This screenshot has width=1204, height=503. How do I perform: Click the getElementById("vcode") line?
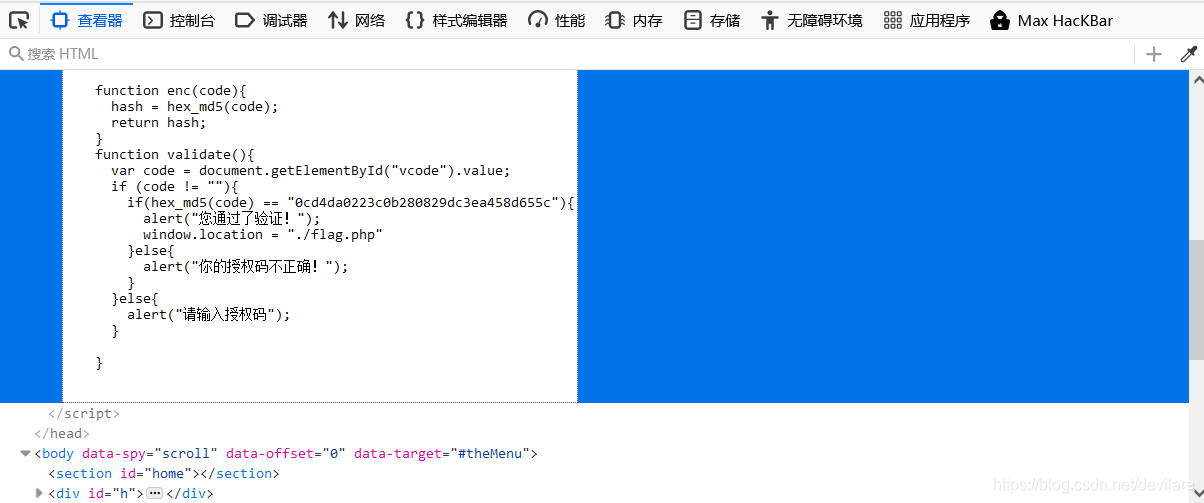(x=311, y=170)
